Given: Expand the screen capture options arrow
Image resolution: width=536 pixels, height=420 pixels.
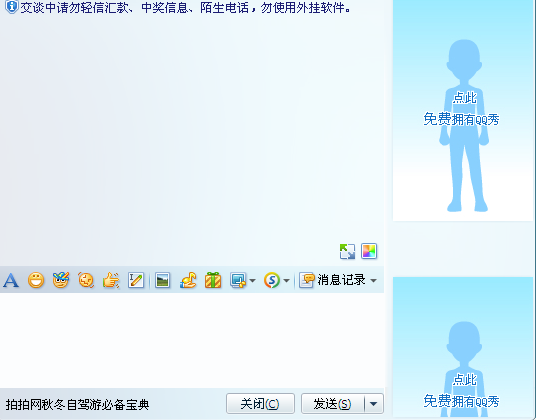Looking at the screenshot, I should (x=253, y=281).
